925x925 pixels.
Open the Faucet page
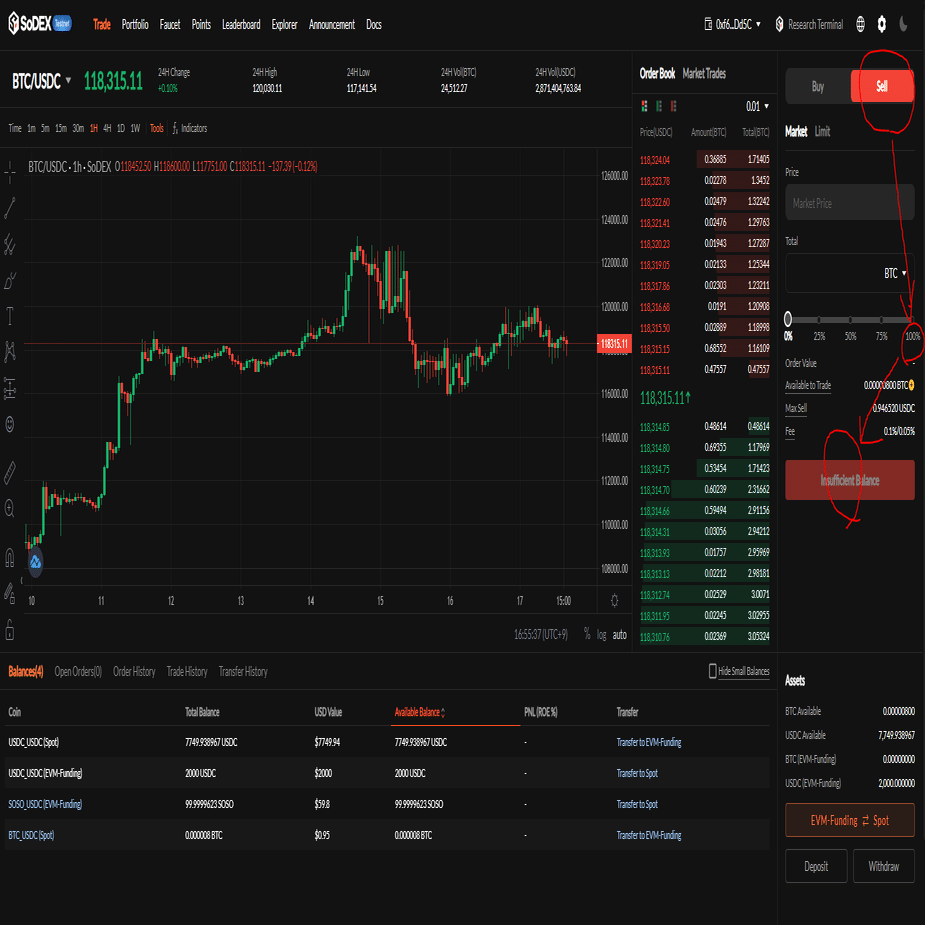point(170,24)
